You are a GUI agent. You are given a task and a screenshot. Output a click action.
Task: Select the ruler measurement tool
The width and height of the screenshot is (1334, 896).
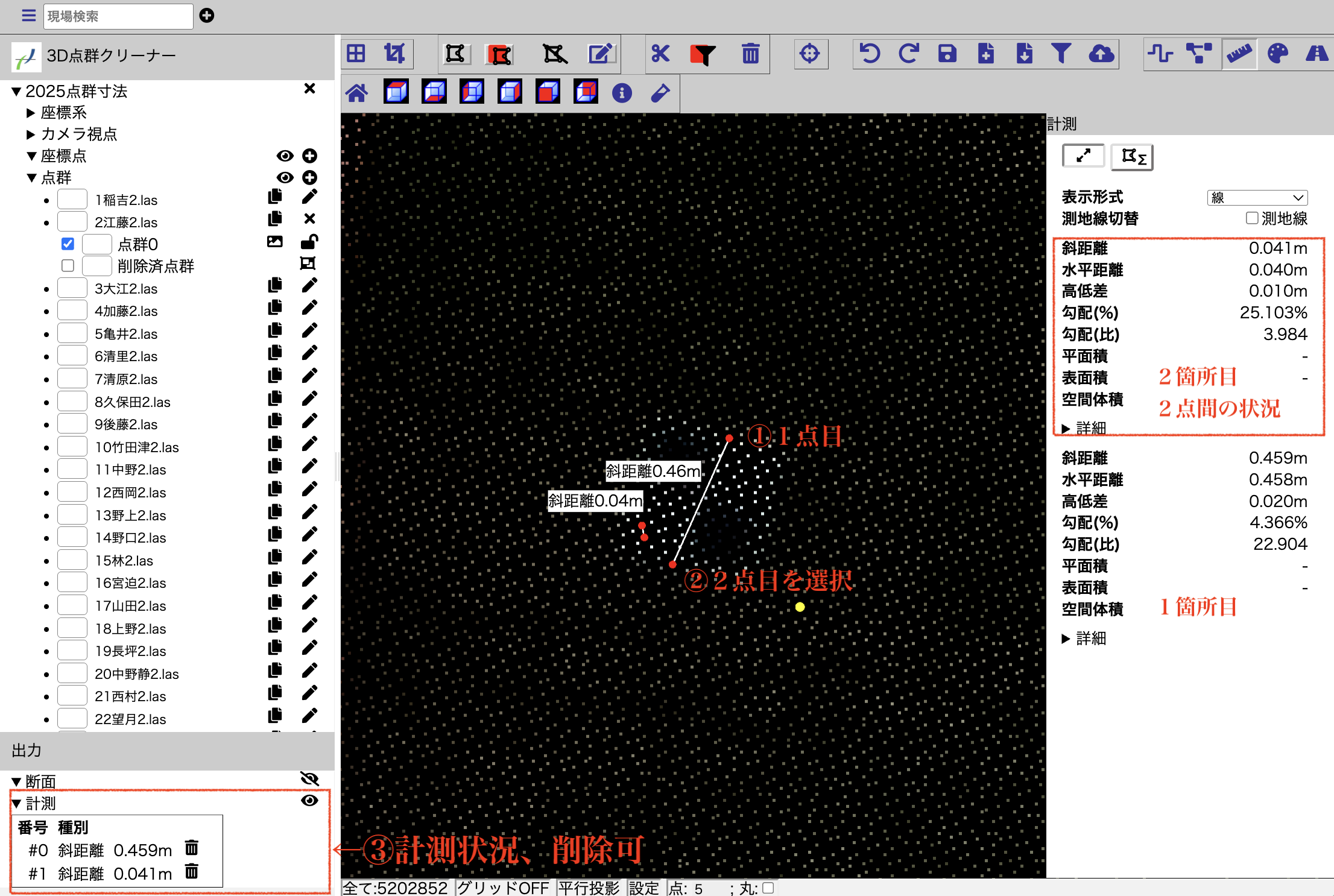click(x=1239, y=54)
